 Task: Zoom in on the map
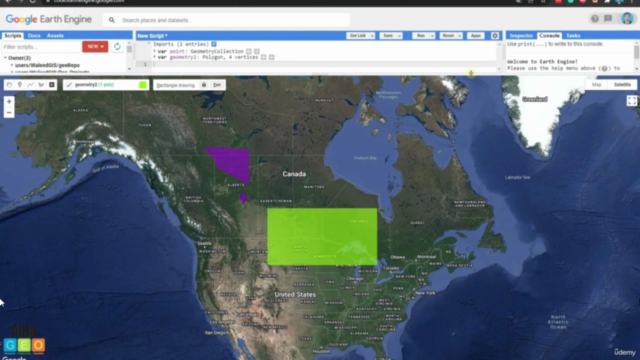[9, 102]
